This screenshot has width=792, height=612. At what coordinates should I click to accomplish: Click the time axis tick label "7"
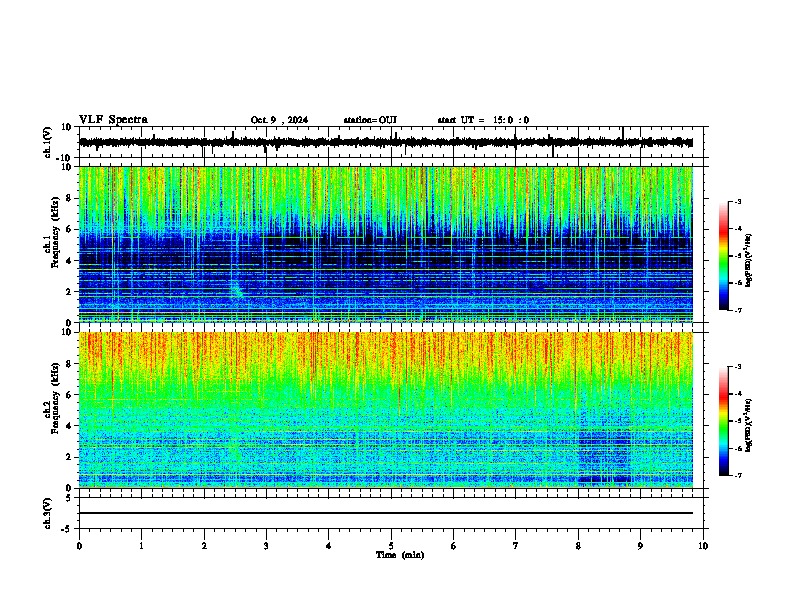pyautogui.click(x=516, y=546)
